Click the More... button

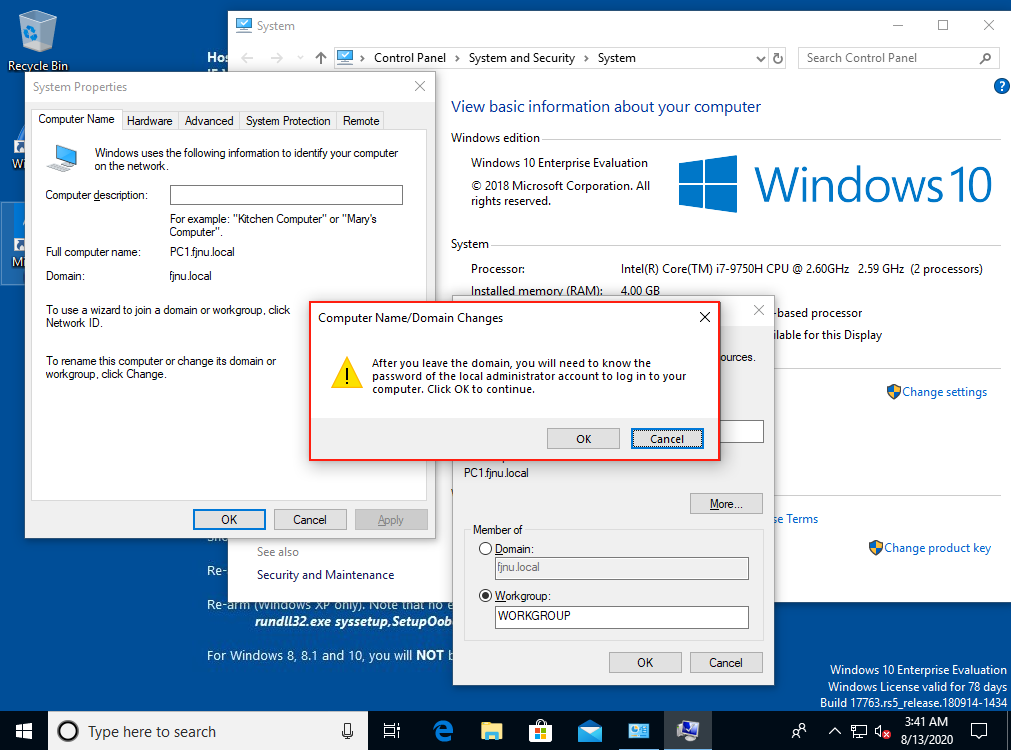click(726, 504)
